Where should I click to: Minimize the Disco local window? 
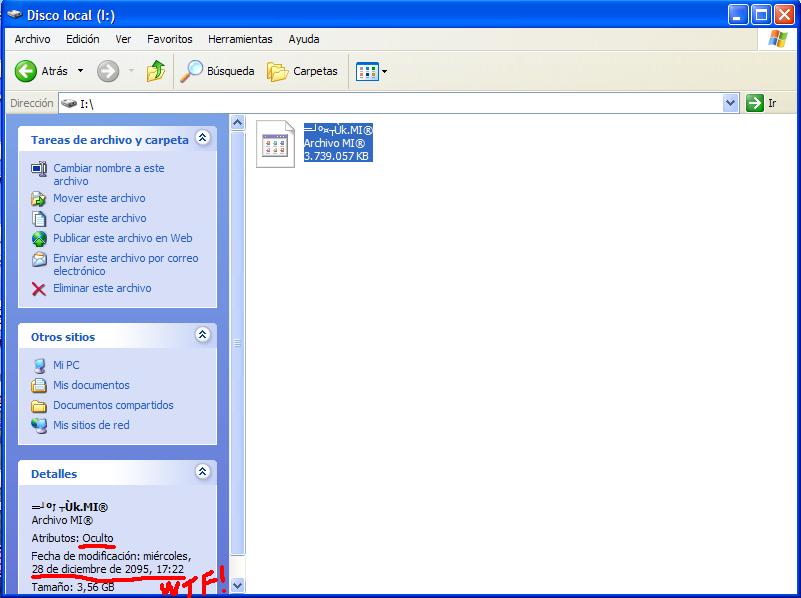coord(737,15)
